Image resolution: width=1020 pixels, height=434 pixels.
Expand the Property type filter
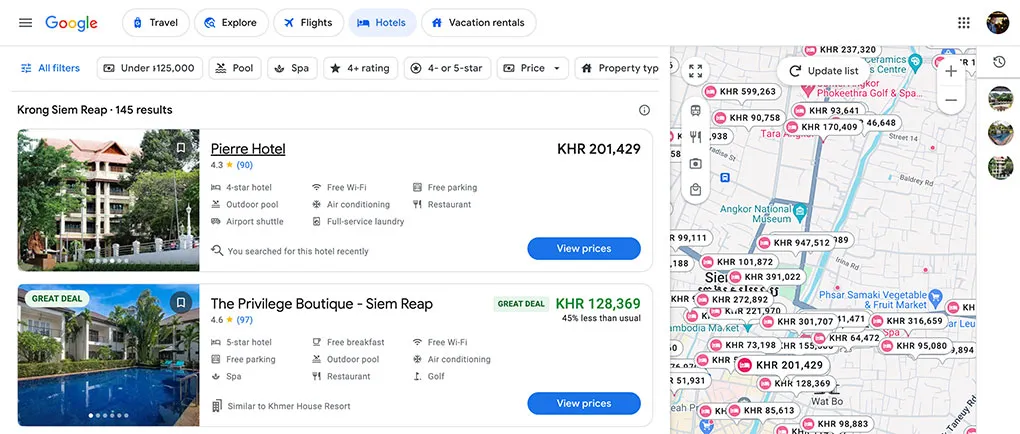point(618,68)
